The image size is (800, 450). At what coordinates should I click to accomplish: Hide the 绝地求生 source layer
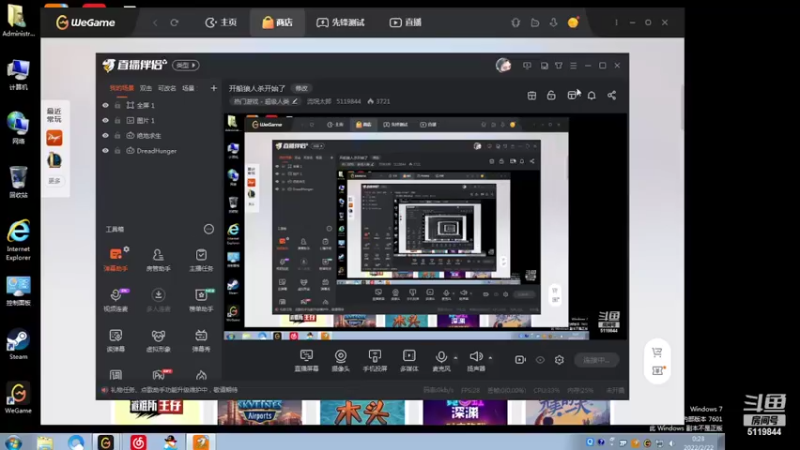pos(106,136)
